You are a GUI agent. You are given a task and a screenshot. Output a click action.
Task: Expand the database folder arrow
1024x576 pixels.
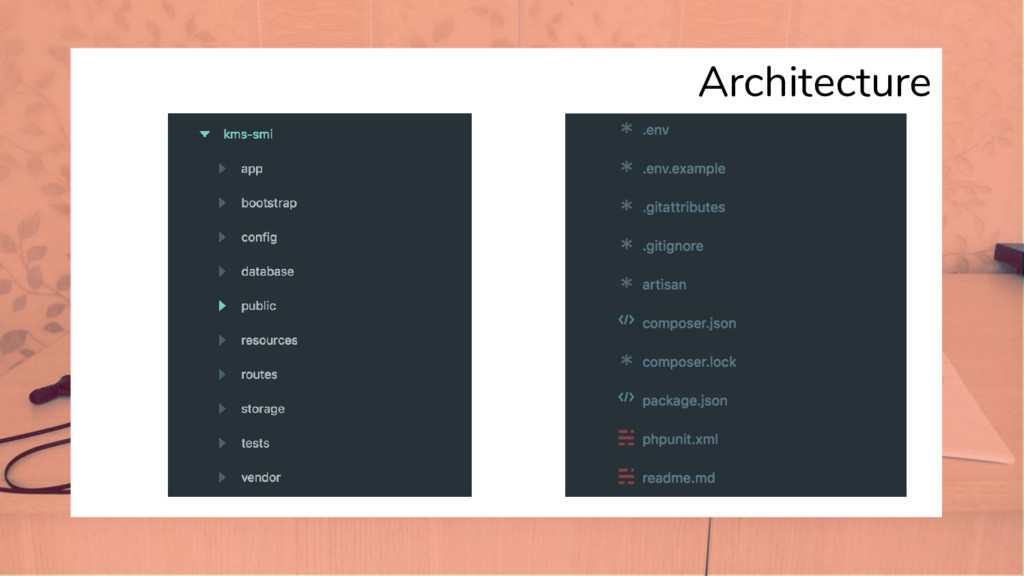click(x=222, y=271)
